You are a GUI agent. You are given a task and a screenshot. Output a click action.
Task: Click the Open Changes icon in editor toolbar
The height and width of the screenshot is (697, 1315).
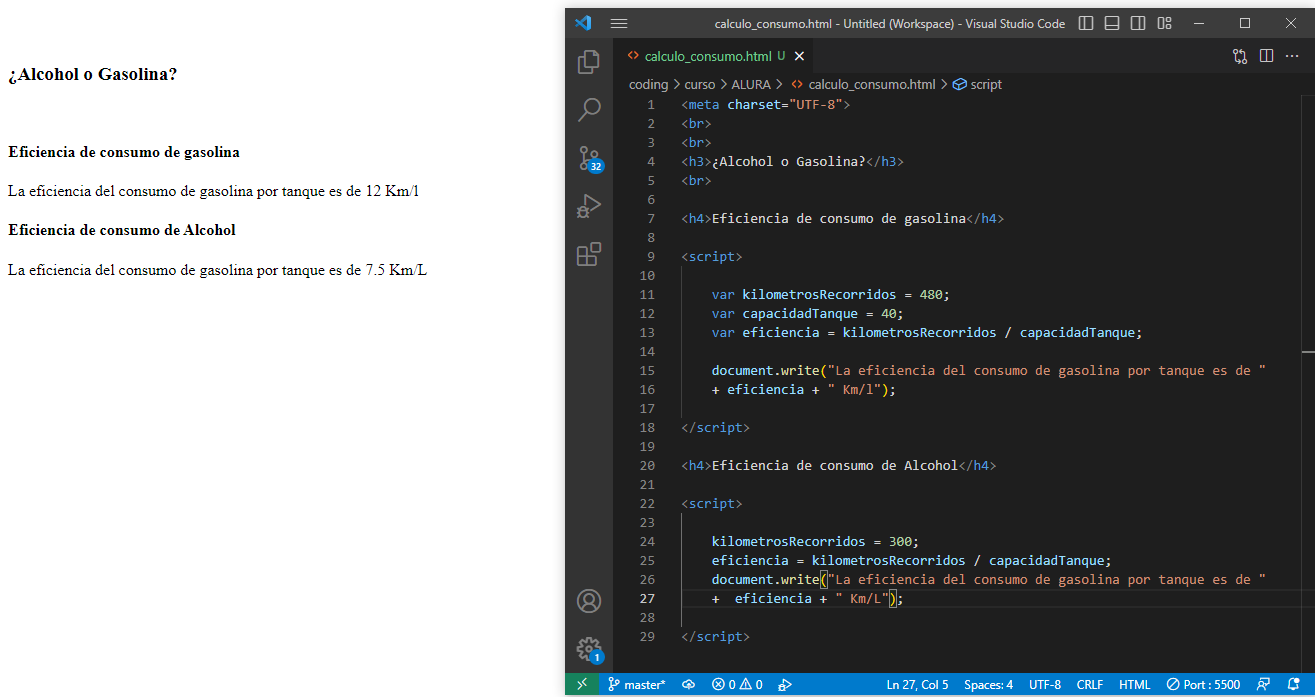[x=1240, y=56]
